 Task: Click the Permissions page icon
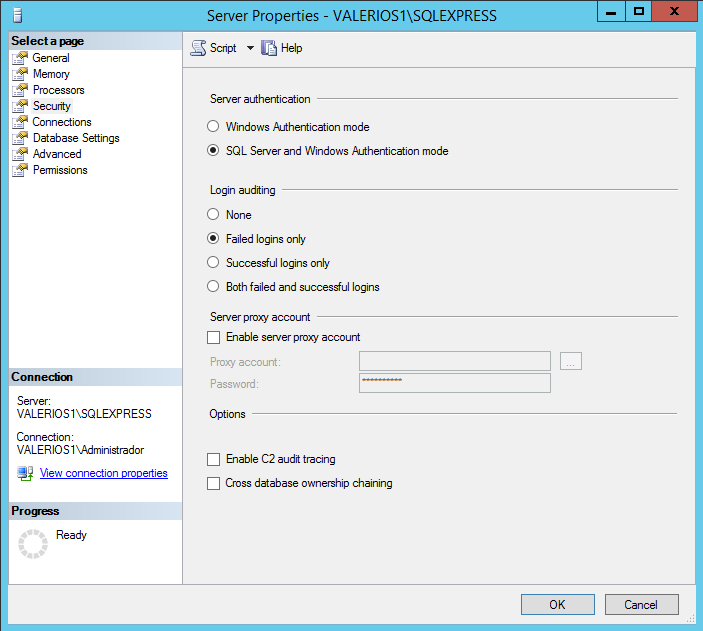(x=20, y=170)
